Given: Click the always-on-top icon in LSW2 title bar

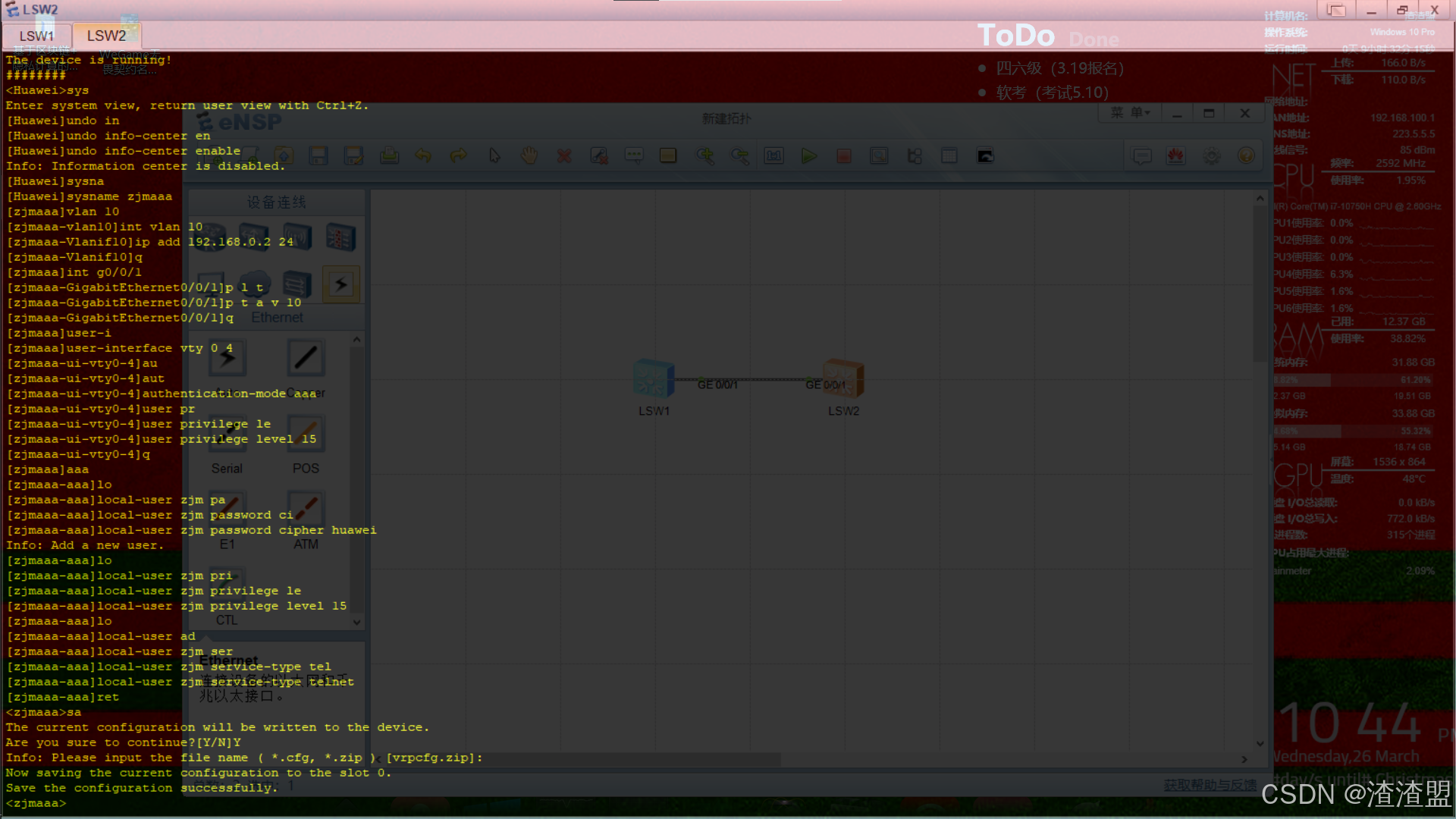Looking at the screenshot, I should point(1336,11).
